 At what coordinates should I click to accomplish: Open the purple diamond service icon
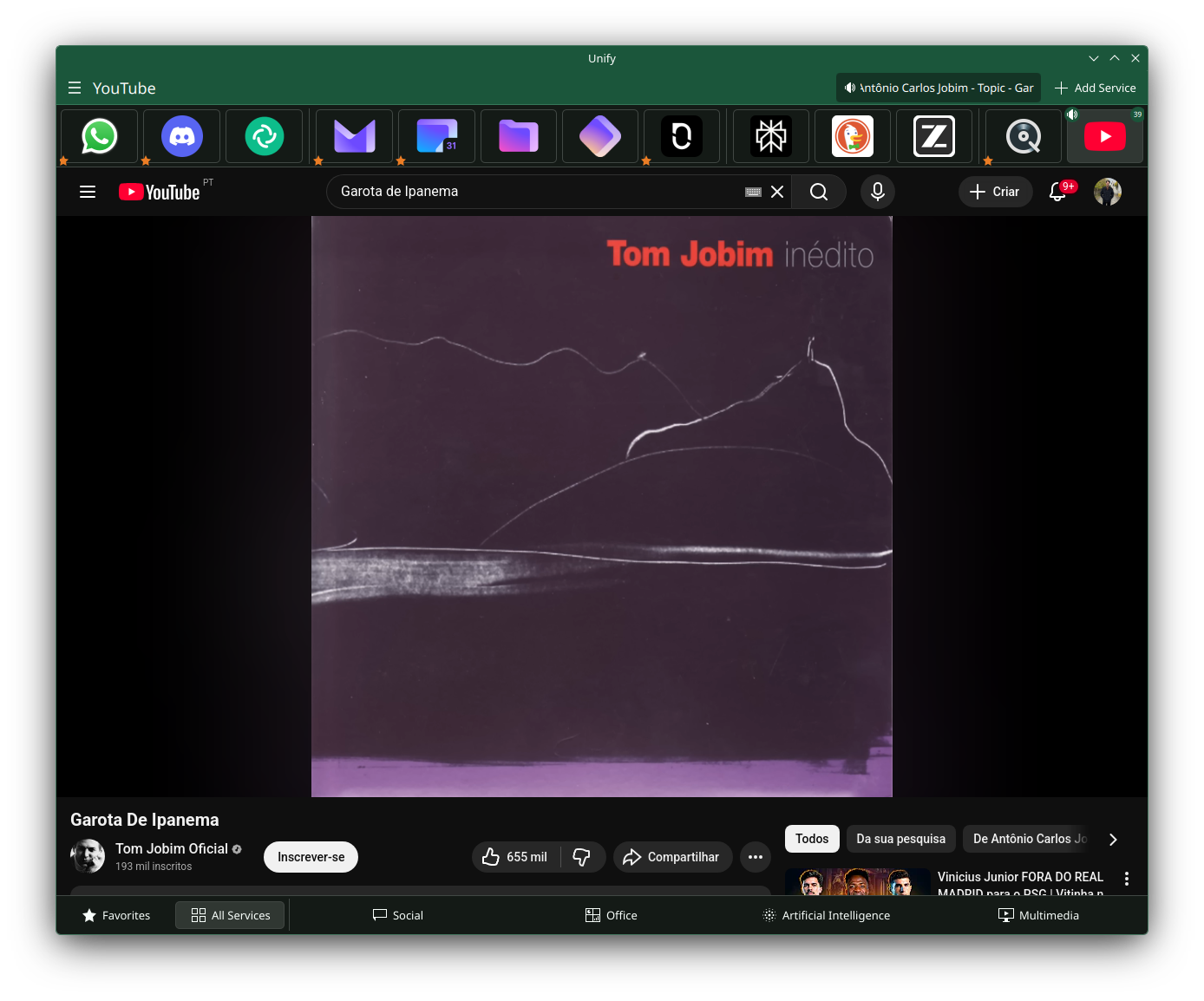(x=600, y=136)
